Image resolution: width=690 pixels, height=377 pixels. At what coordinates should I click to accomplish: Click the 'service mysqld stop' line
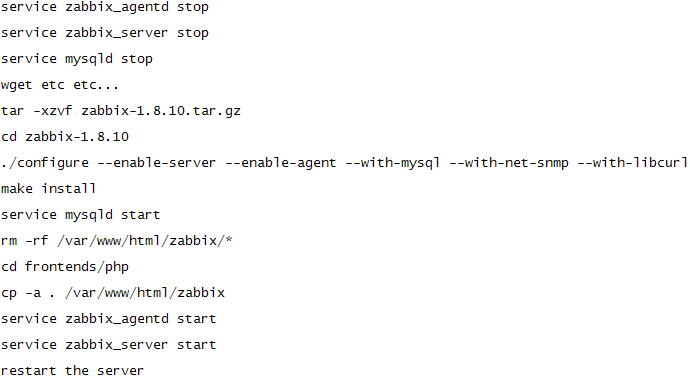point(77,59)
